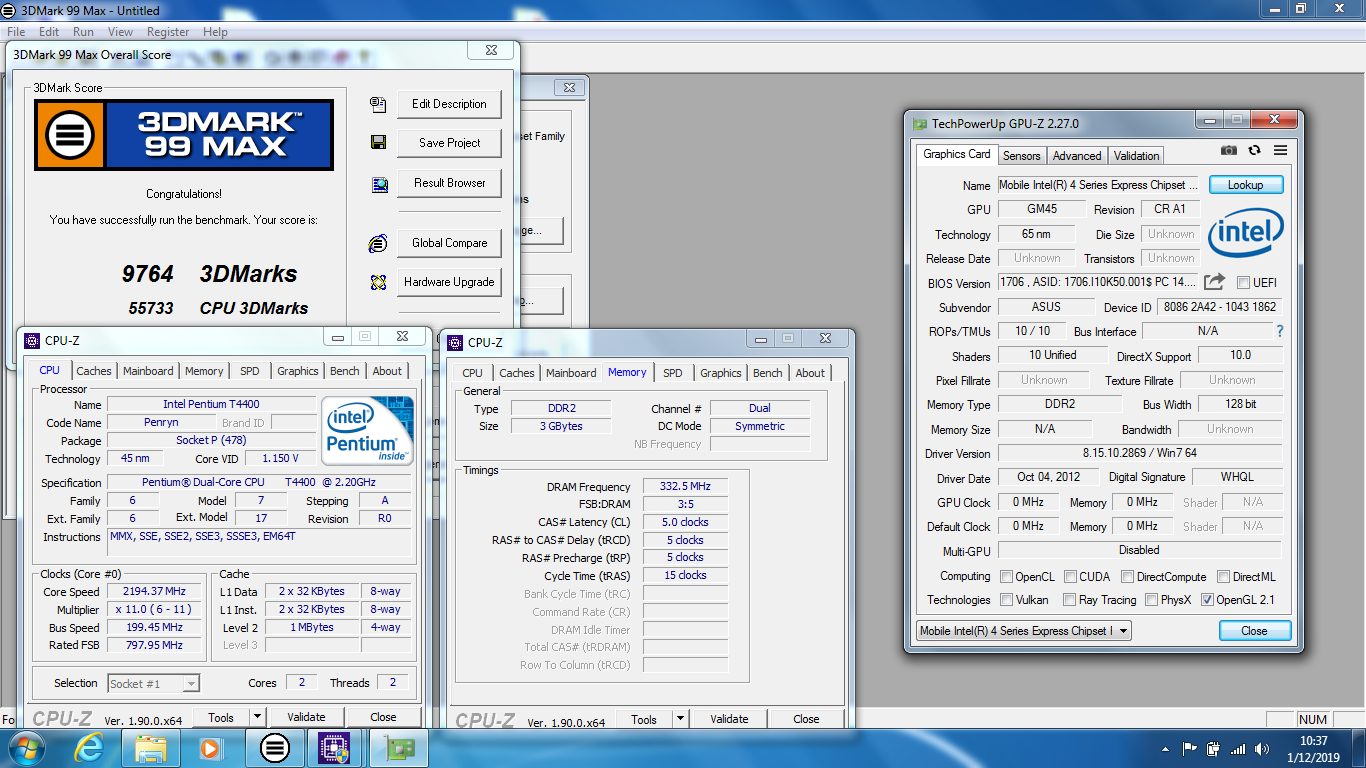Click the network signal tray icon

1238,748
